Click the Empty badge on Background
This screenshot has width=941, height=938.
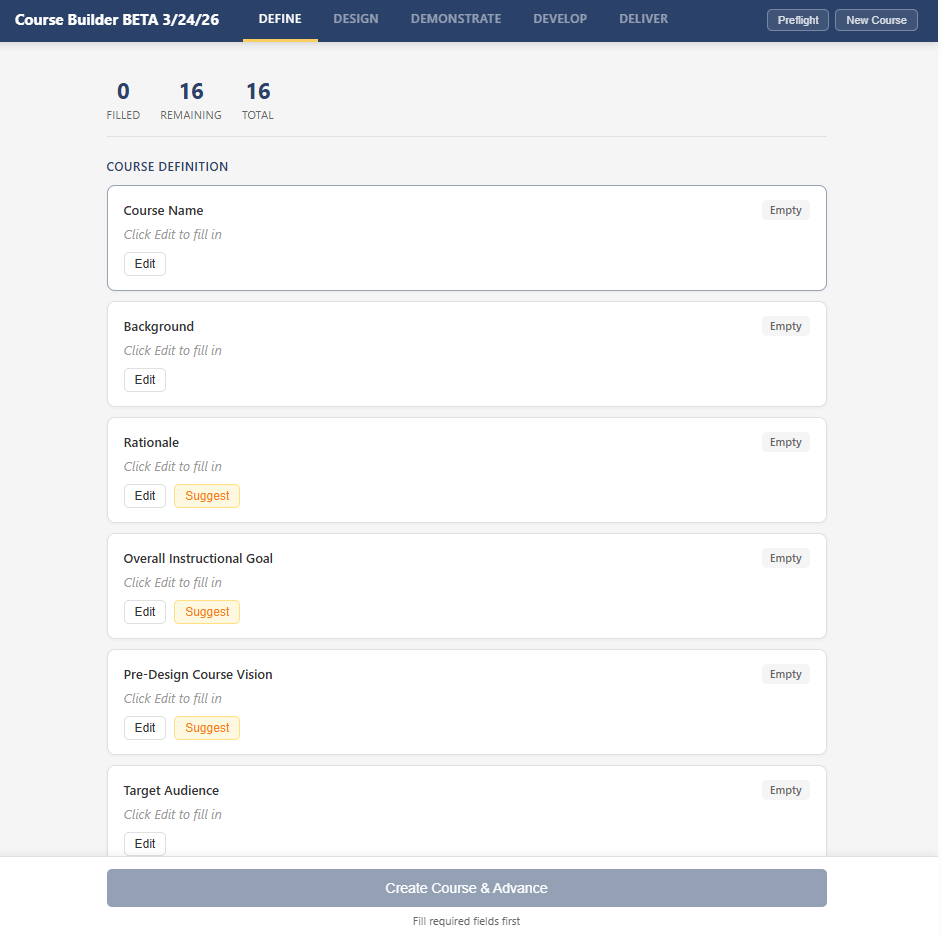pos(785,326)
